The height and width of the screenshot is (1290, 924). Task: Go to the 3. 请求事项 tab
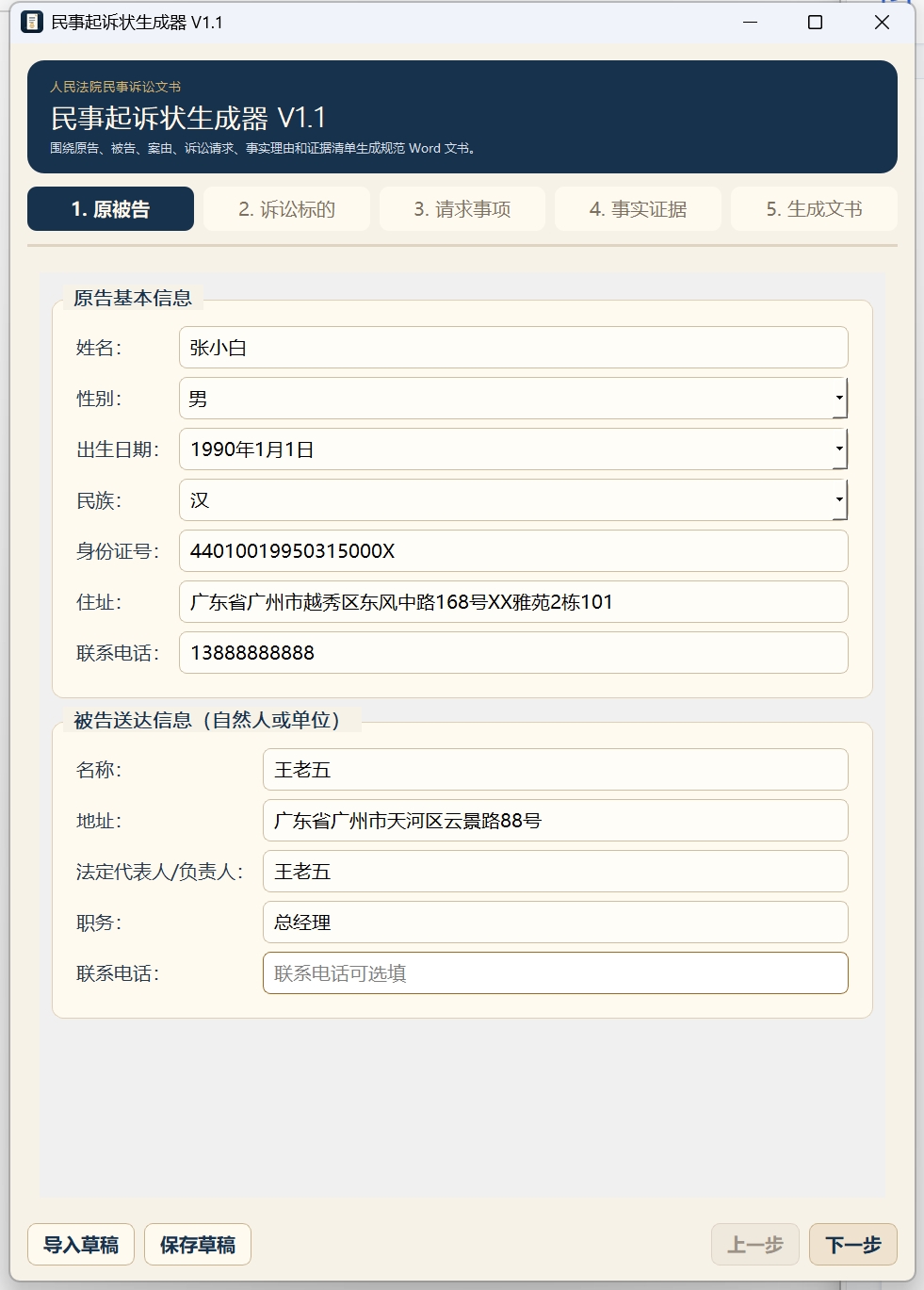tap(462, 209)
